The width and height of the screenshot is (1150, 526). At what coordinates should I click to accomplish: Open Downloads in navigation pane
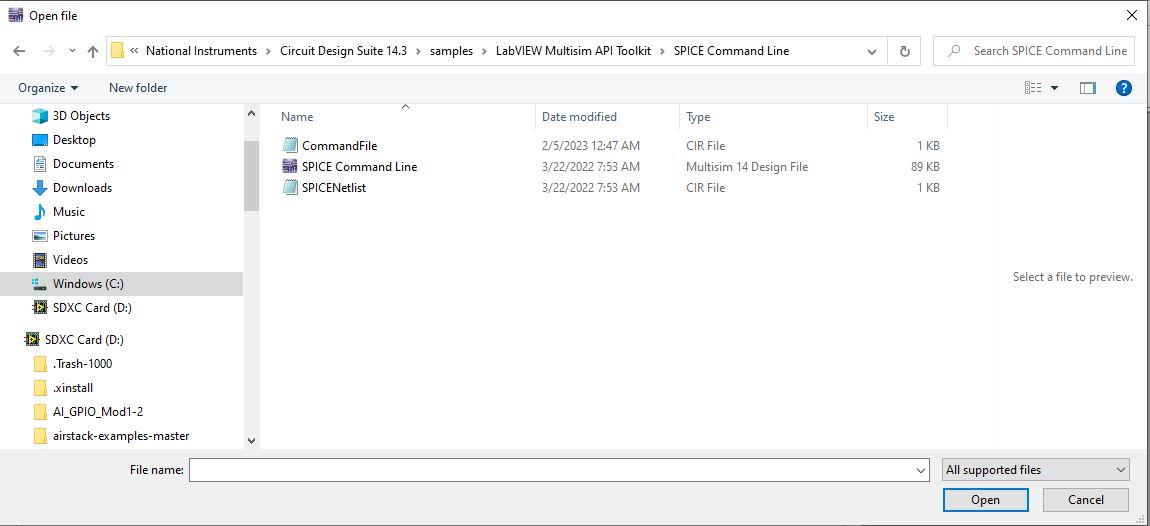[x=82, y=188]
